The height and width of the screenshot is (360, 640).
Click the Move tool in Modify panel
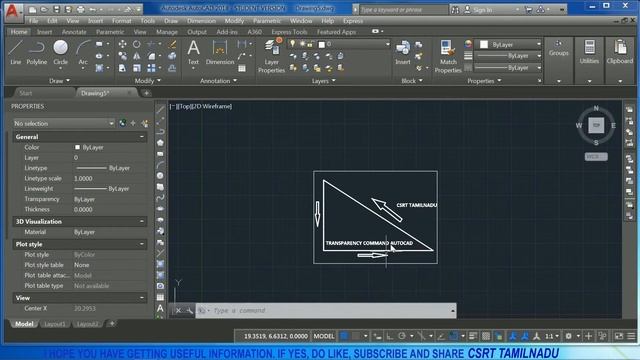tap(122, 44)
